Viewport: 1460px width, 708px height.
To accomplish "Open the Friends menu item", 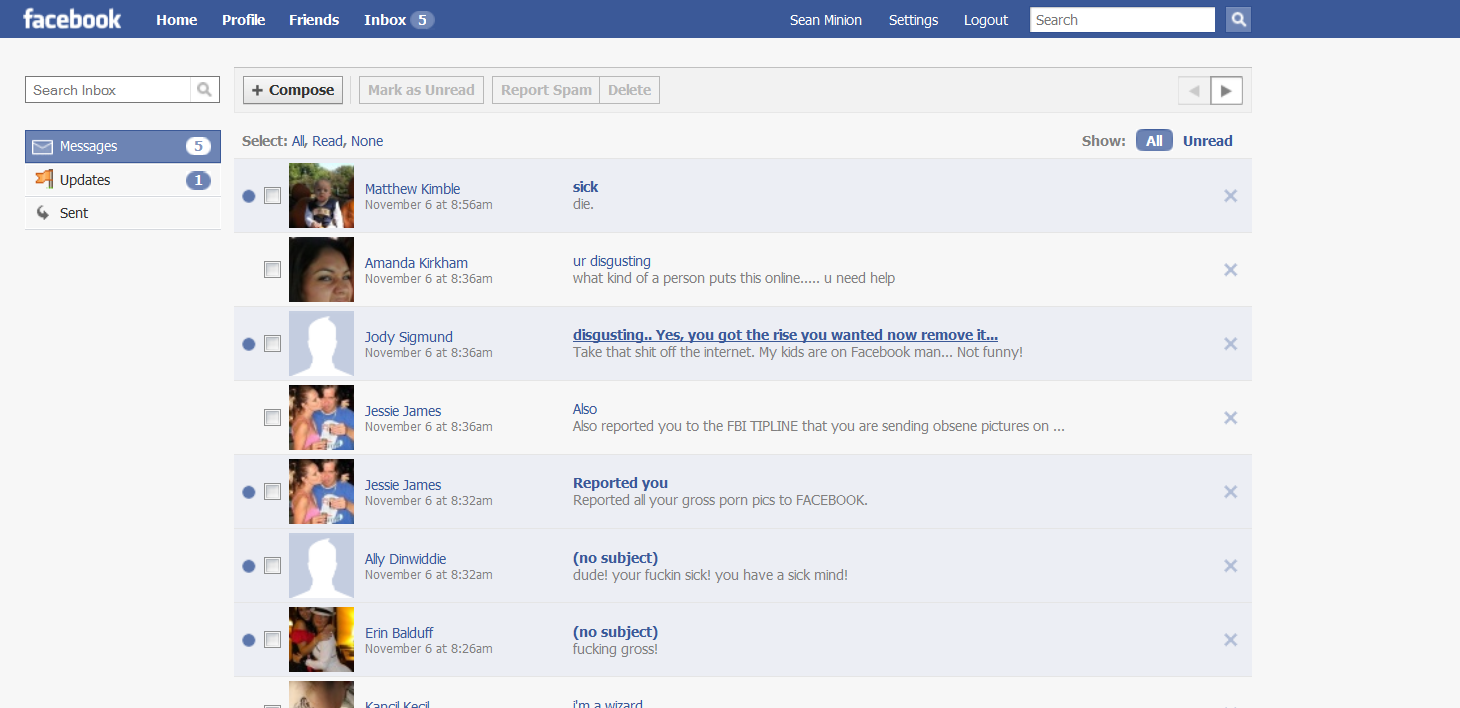I will click(314, 20).
